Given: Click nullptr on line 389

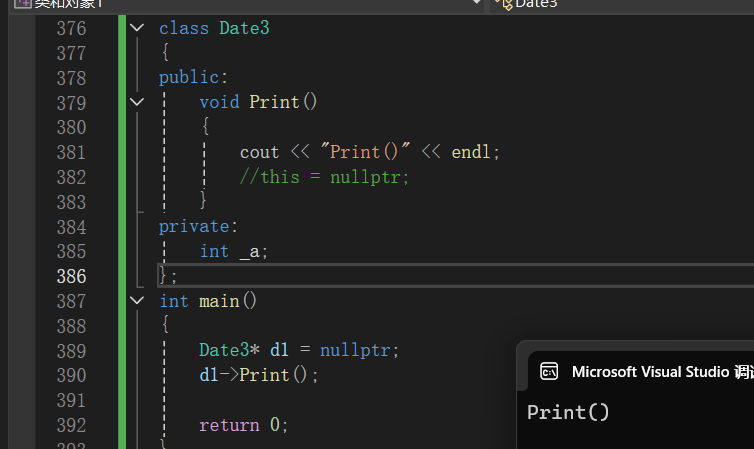Looking at the screenshot, I should pyautogui.click(x=355, y=350).
